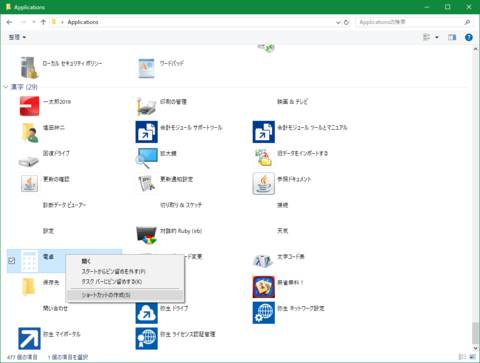480x363 pixels.
Task: Open the 文字コード表 icon
Action: (263, 261)
